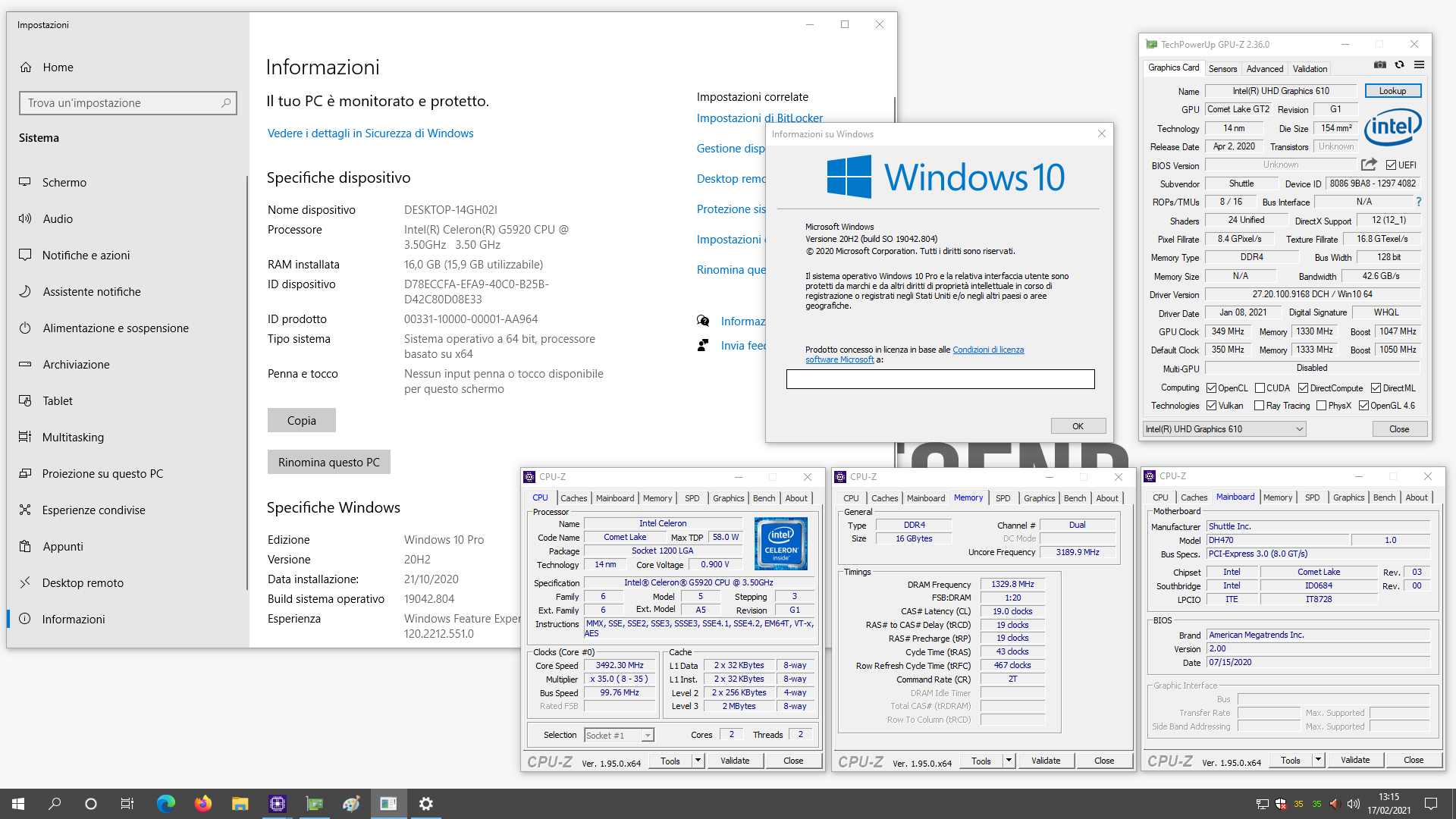This screenshot has height=819, width=1456.
Task: Toggle the DirectML checkbox
Action: pos(1376,388)
